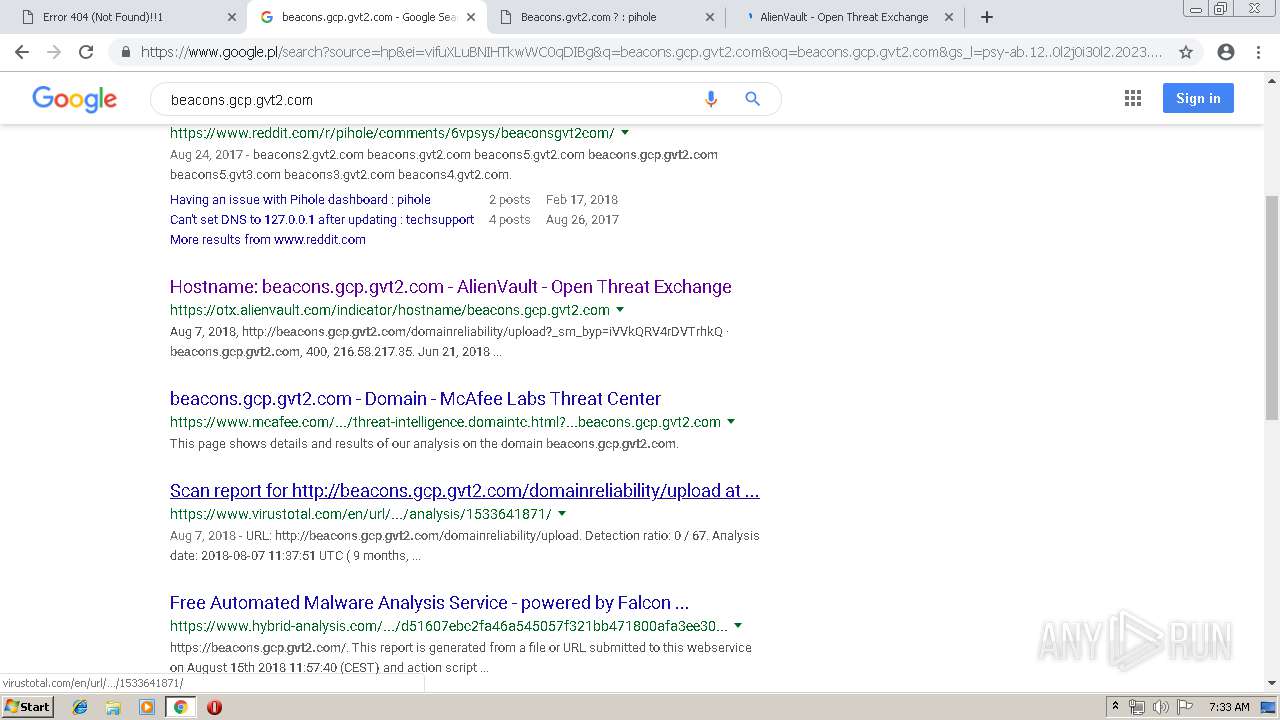Open the Free Automated Malware Analysis result

[429, 603]
